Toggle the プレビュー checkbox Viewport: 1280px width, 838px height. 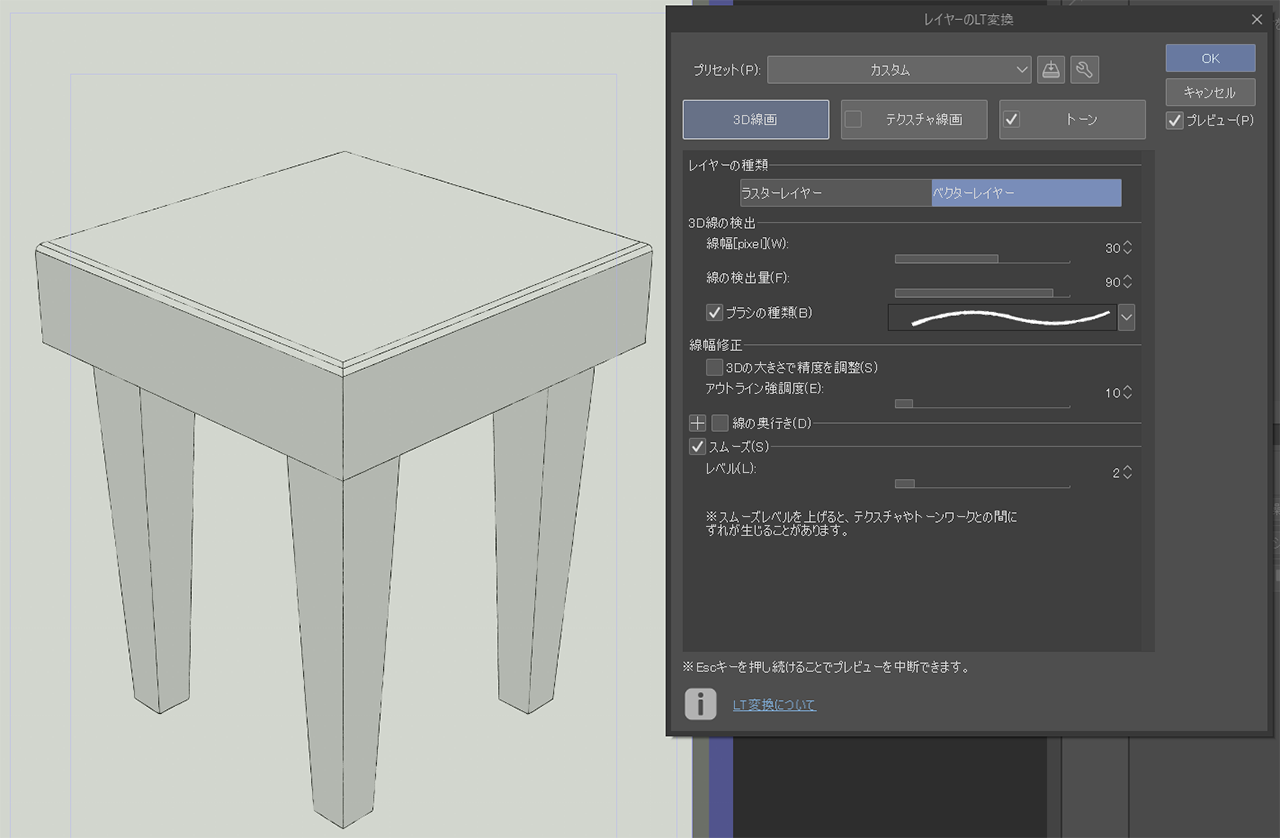pyautogui.click(x=1175, y=120)
